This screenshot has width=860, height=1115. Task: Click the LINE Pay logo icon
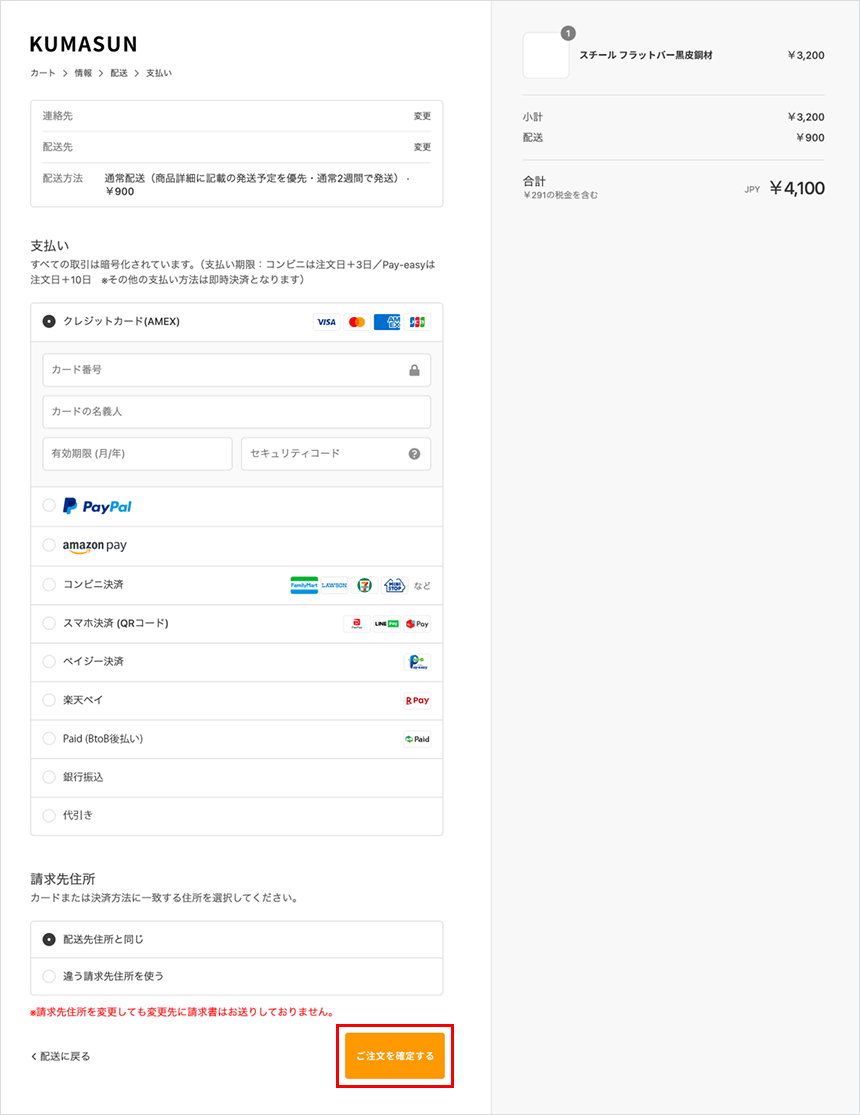click(386, 623)
